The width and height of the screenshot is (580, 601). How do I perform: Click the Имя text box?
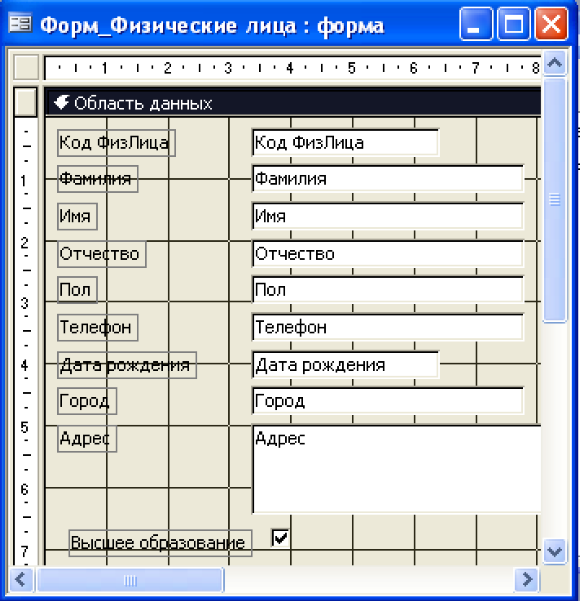[388, 216]
